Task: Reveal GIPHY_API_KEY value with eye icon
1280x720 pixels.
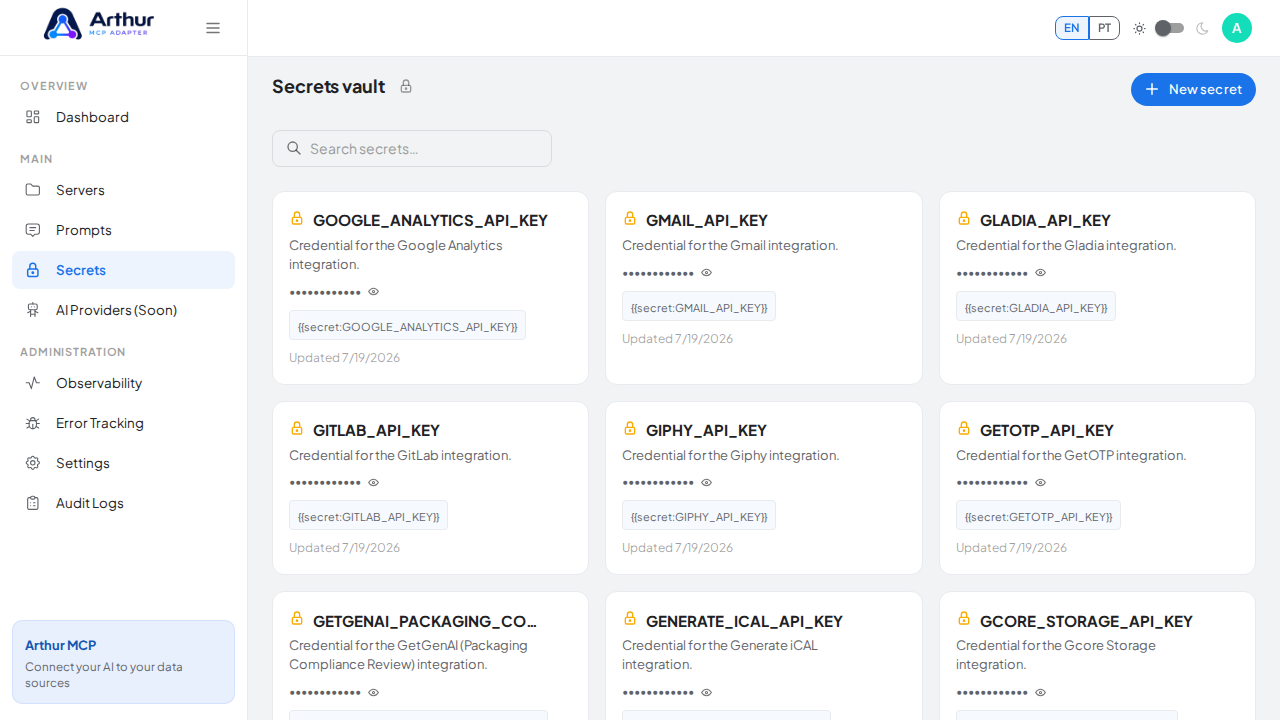Action: (707, 483)
